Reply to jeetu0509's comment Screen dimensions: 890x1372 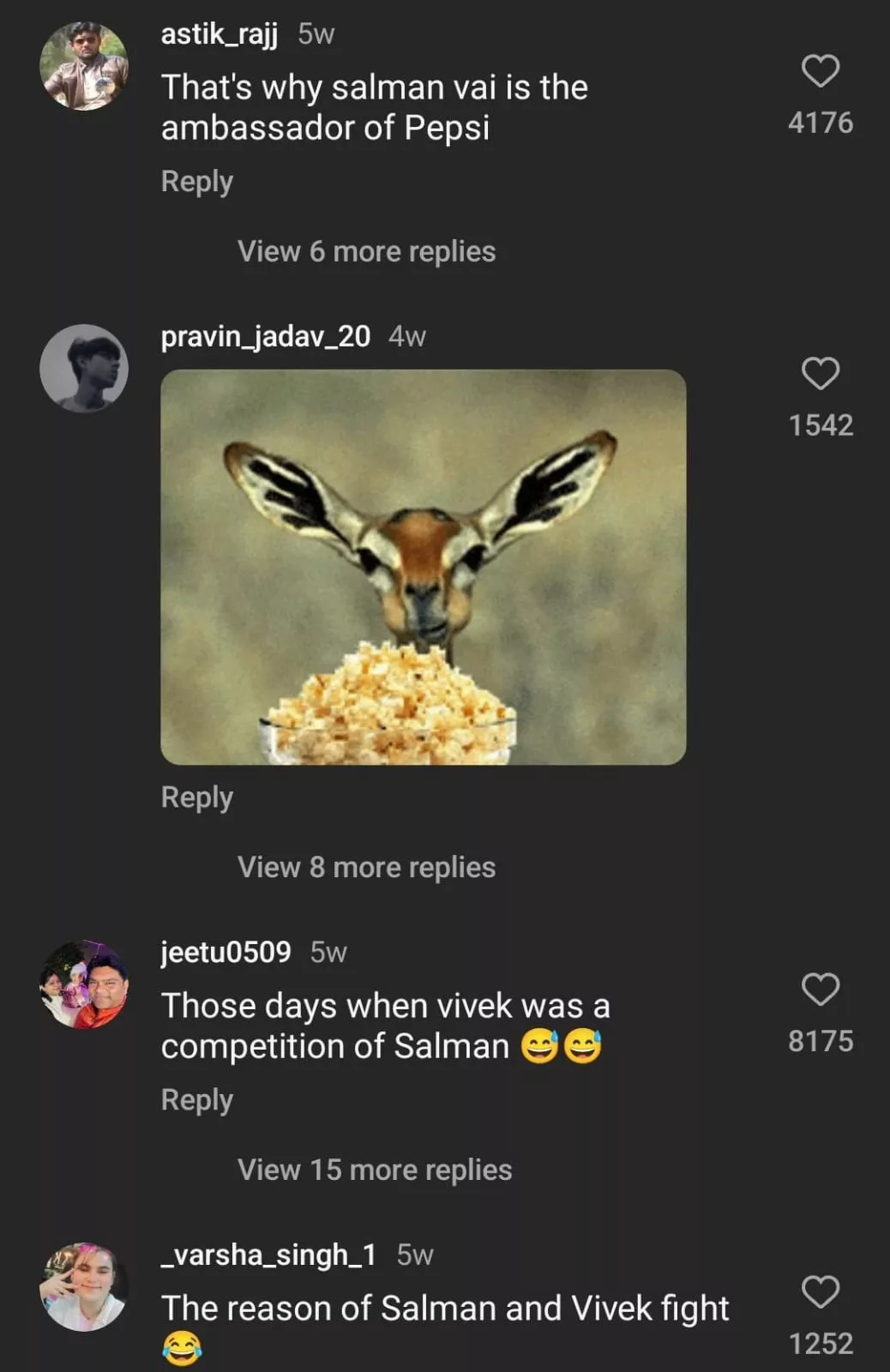pyautogui.click(x=196, y=1100)
